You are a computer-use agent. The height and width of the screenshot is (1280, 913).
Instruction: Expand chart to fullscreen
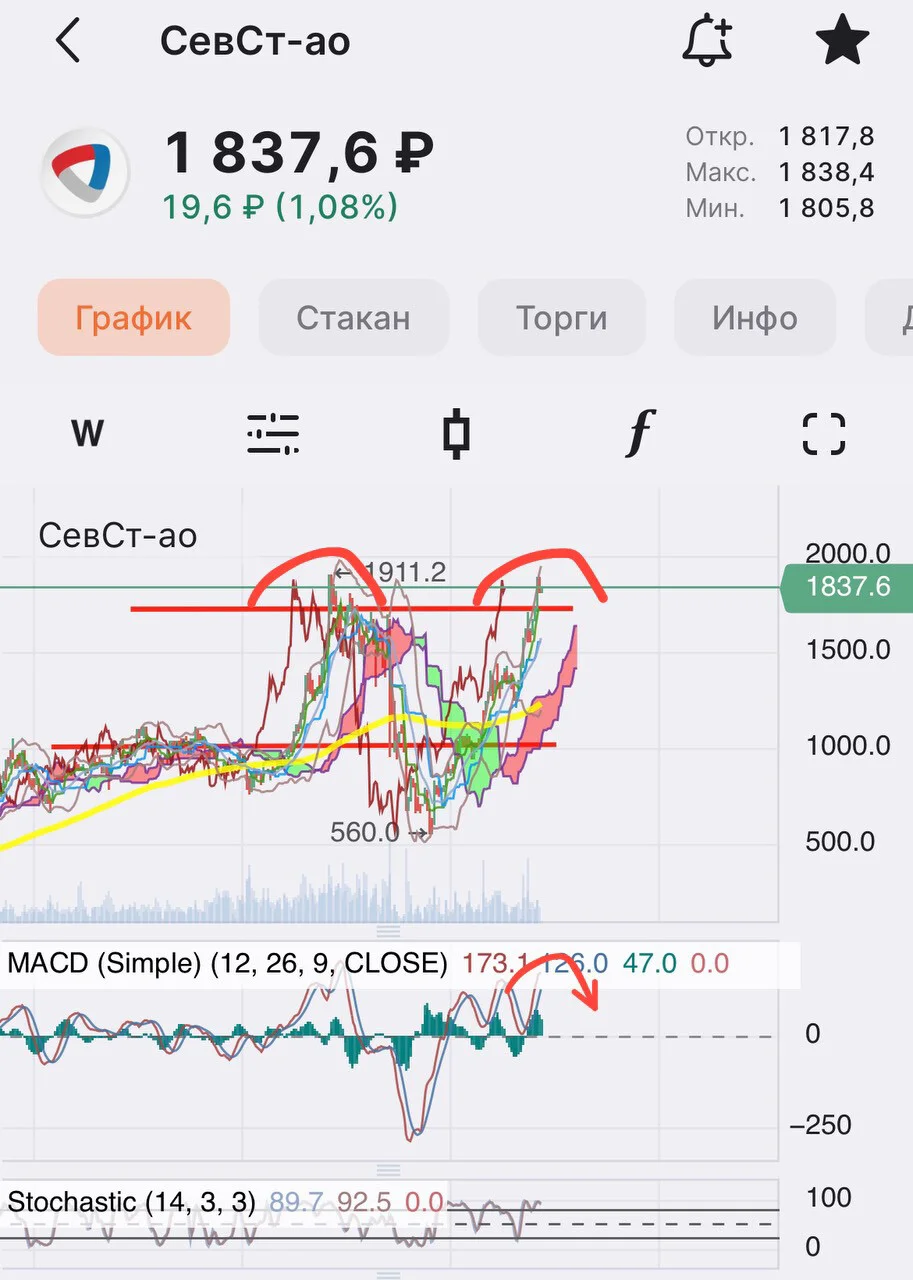[824, 434]
